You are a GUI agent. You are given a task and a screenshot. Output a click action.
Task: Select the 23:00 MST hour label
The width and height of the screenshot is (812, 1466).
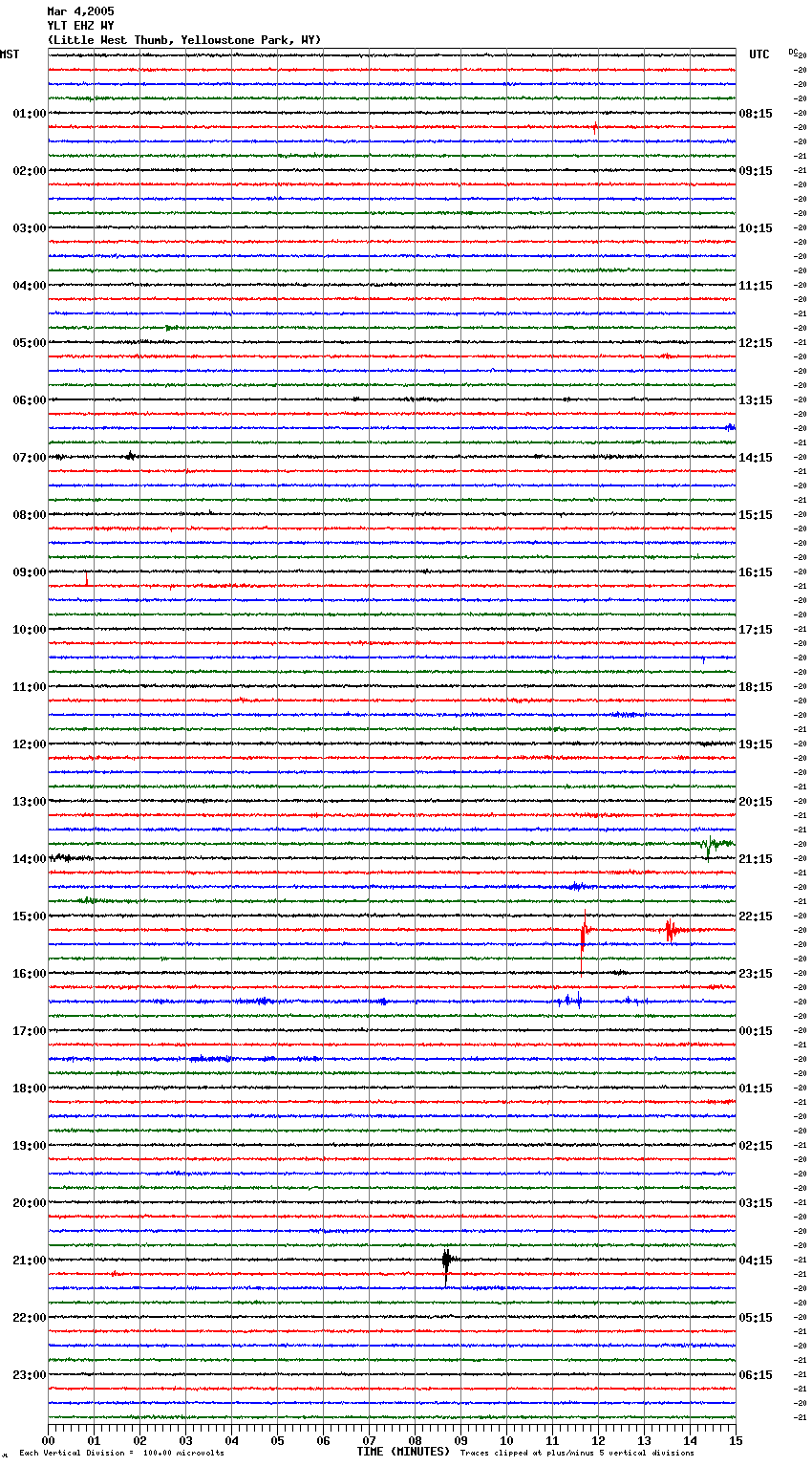29,1375
